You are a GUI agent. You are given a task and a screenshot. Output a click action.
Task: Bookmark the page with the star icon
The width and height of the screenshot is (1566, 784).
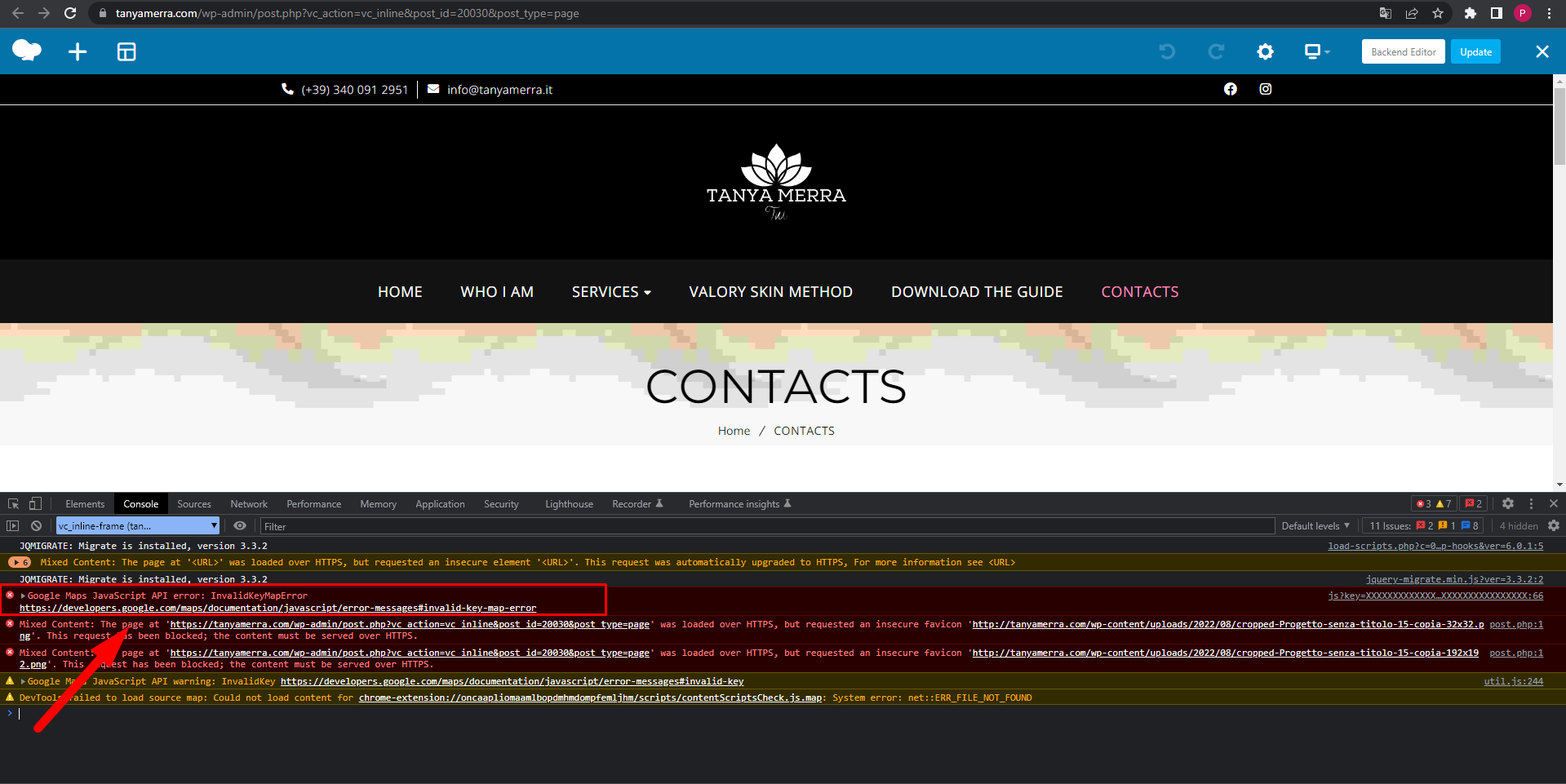pos(1438,13)
